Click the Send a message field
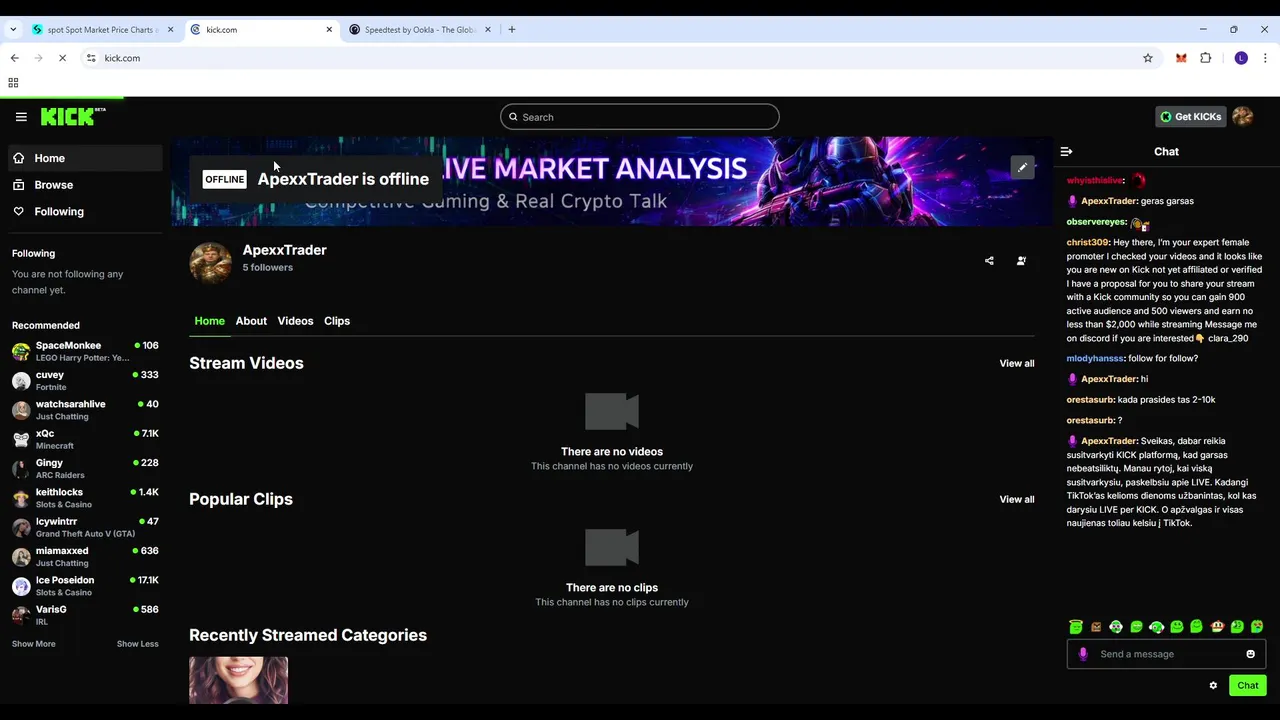 [x=1166, y=654]
